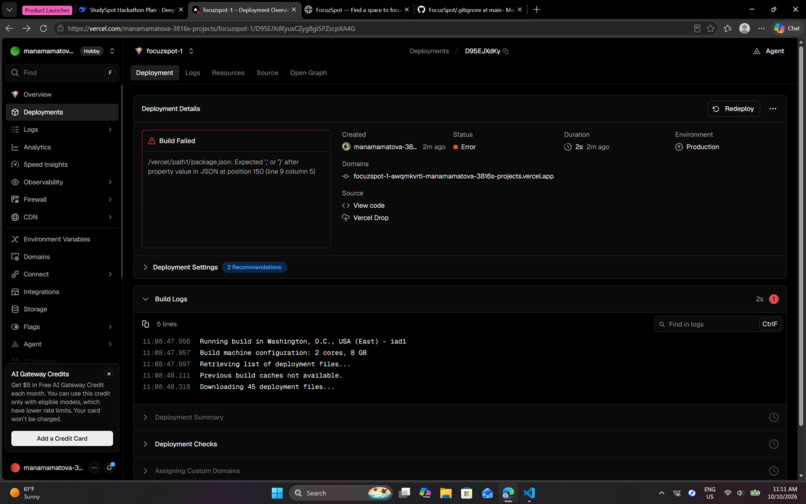Open Visual Studio Code from the taskbar
This screenshot has width=806, height=504.
pyautogui.click(x=529, y=493)
